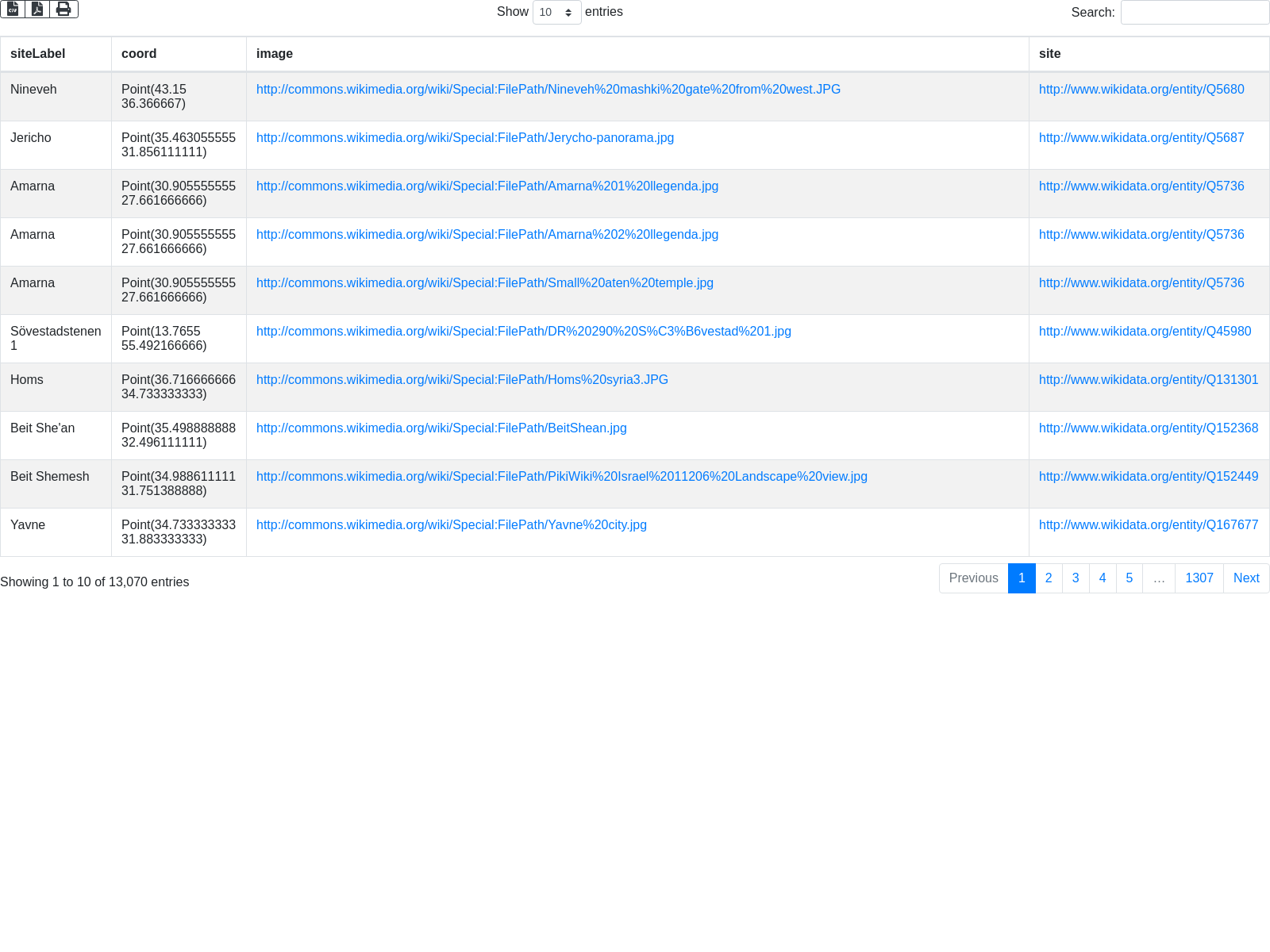Click the Next pagination button
This screenshot has height=952, width=1270.
(x=1245, y=578)
